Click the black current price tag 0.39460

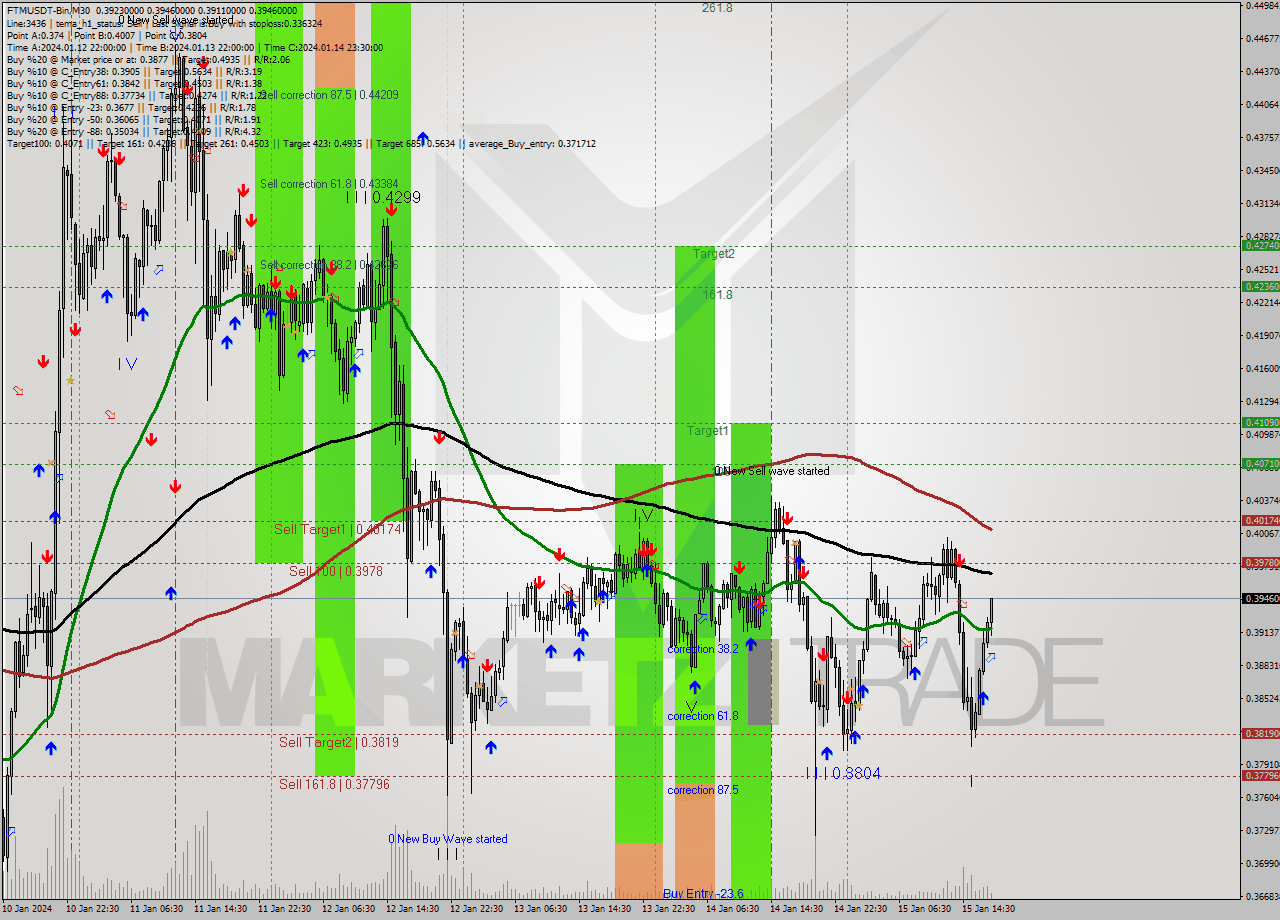(1260, 598)
